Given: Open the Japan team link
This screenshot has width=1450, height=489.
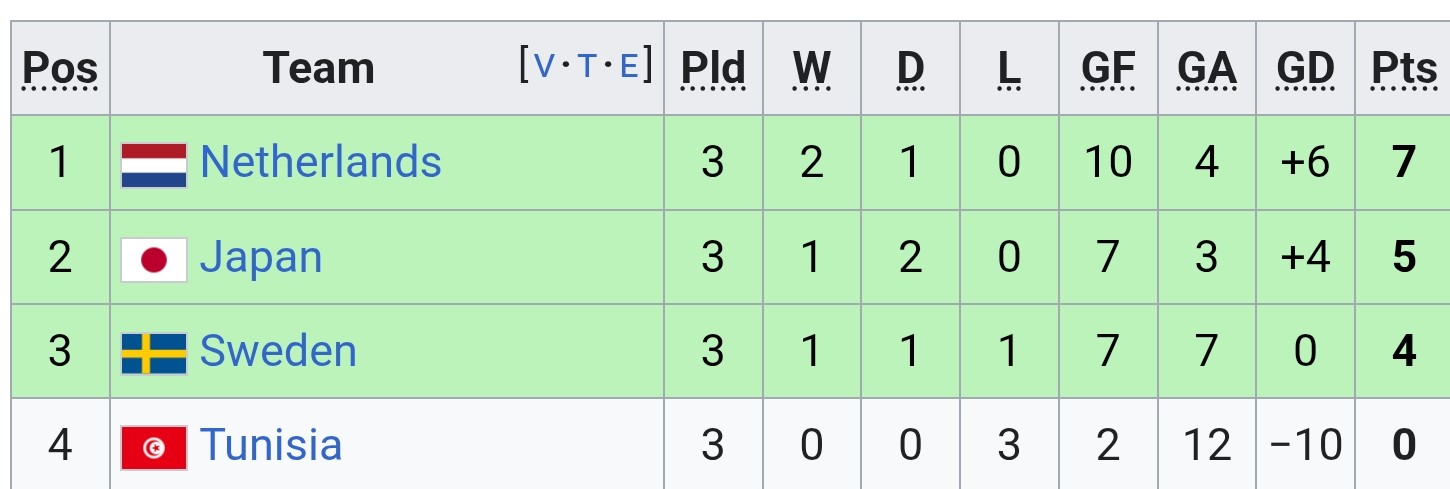Looking at the screenshot, I should [261, 258].
